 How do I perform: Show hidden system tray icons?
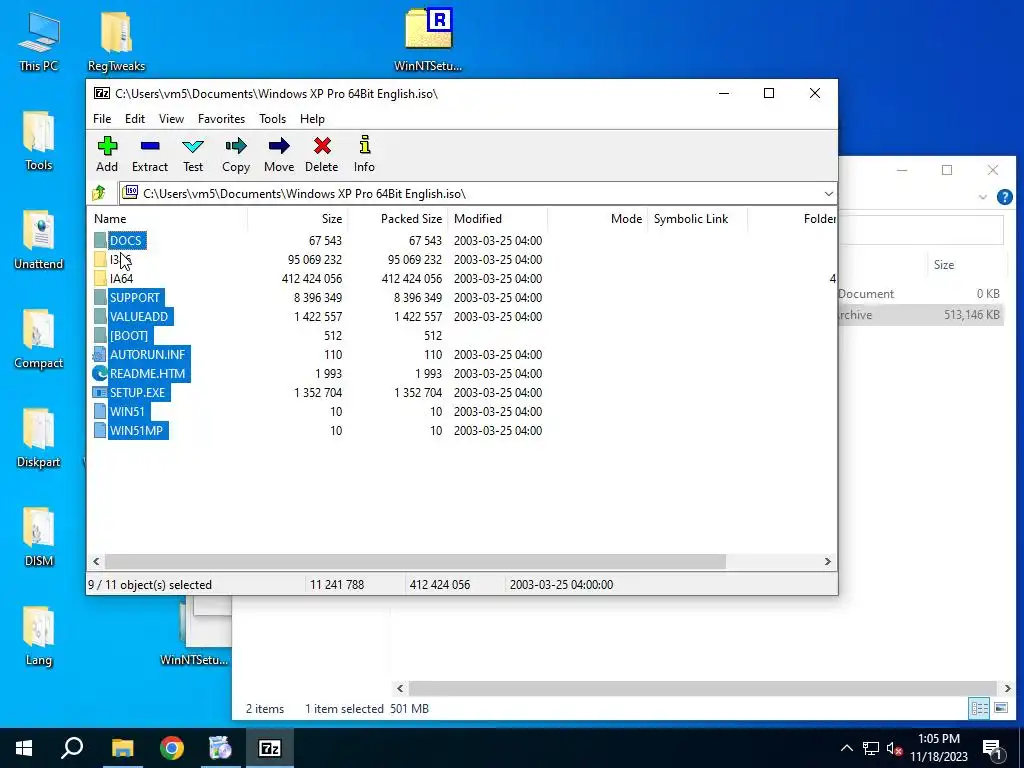[x=846, y=748]
